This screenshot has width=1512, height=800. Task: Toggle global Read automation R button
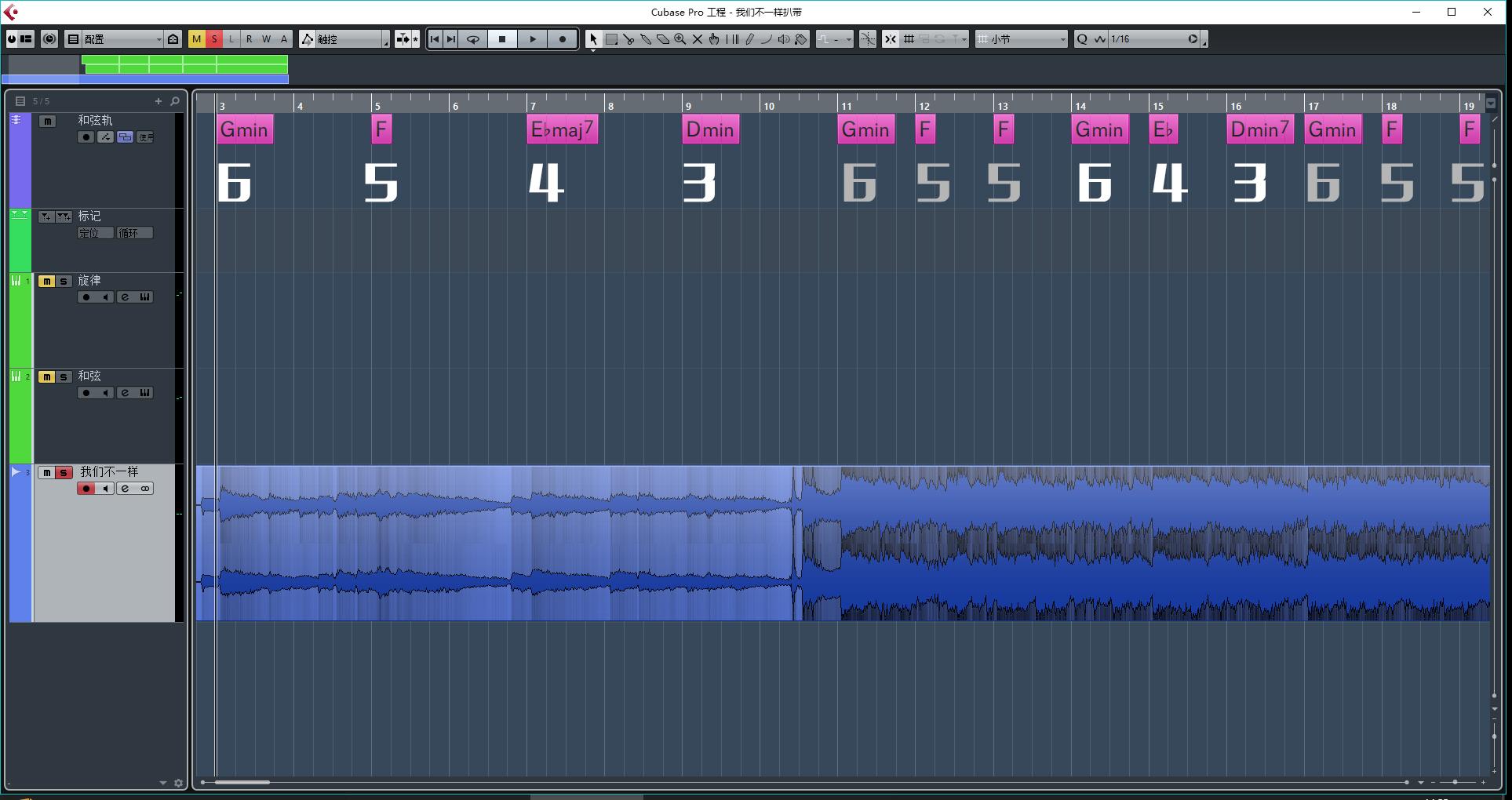coord(249,38)
